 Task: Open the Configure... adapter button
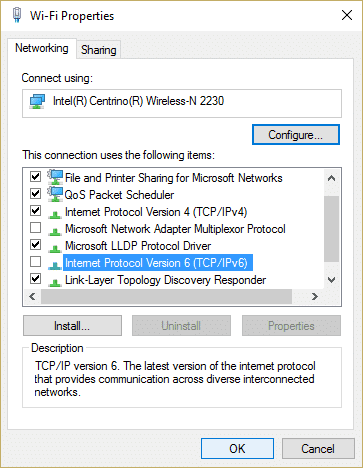(x=296, y=135)
